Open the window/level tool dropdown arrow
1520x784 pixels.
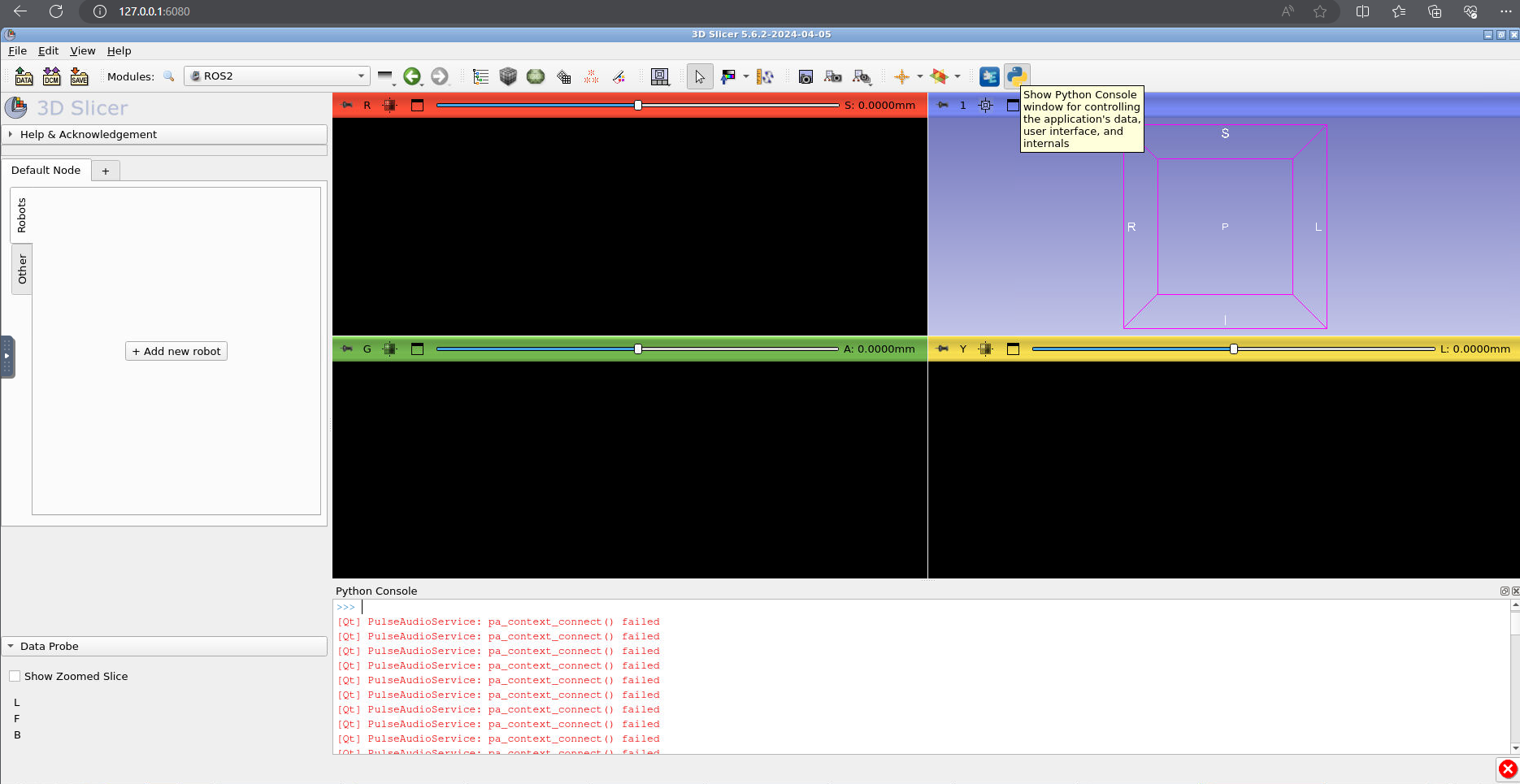tap(746, 76)
